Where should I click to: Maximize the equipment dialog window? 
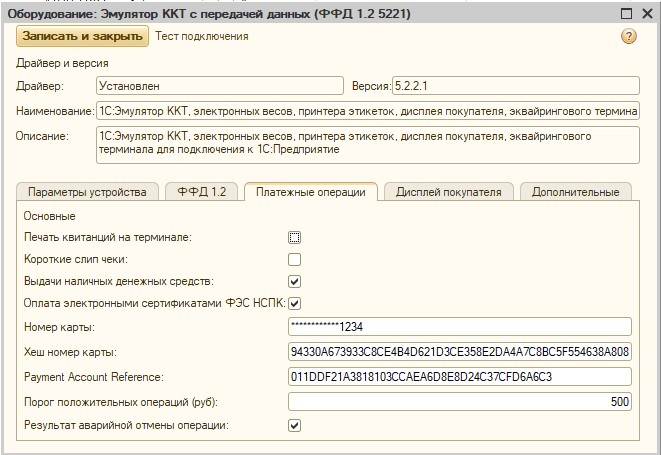tap(624, 13)
